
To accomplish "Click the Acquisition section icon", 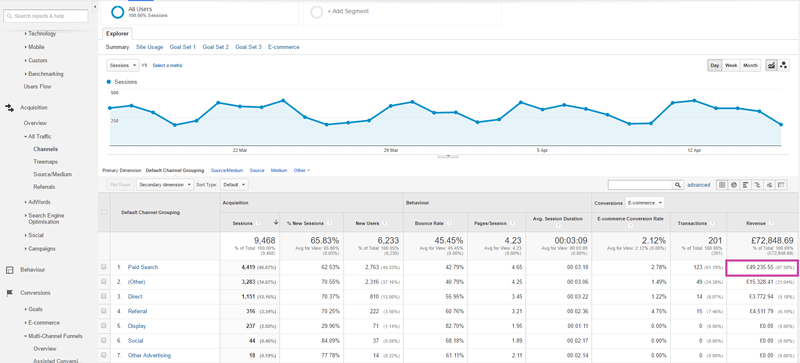I will click(x=10, y=108).
